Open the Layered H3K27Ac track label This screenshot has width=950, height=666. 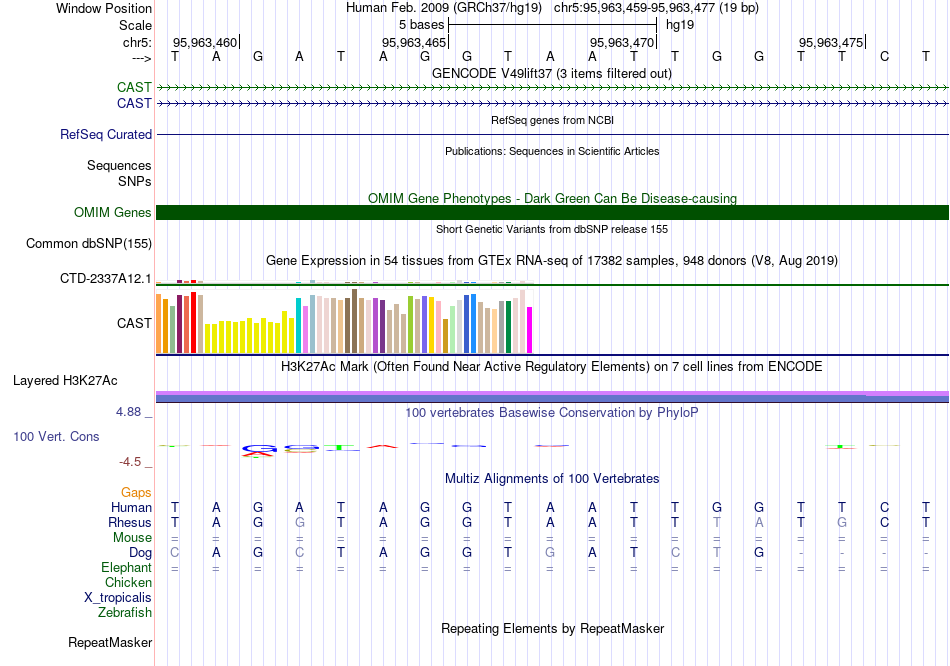tap(65, 381)
